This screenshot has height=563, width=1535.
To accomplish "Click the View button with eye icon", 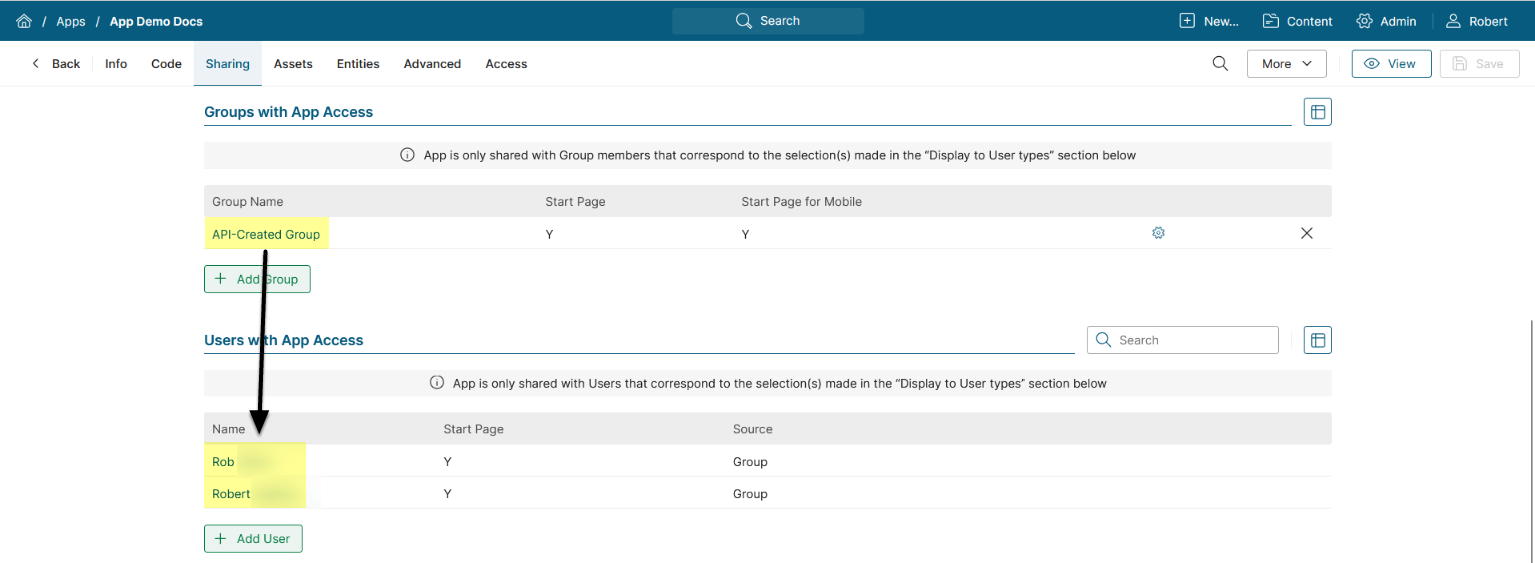I will (x=1391, y=64).
